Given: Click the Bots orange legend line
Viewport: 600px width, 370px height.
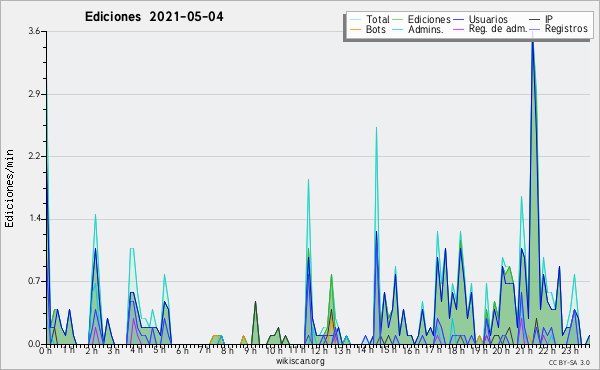Looking at the screenshot, I should point(355,29).
